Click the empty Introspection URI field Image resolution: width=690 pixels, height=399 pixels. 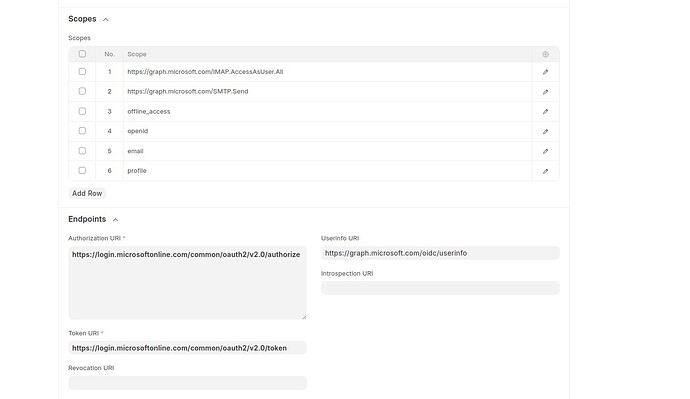pos(440,288)
